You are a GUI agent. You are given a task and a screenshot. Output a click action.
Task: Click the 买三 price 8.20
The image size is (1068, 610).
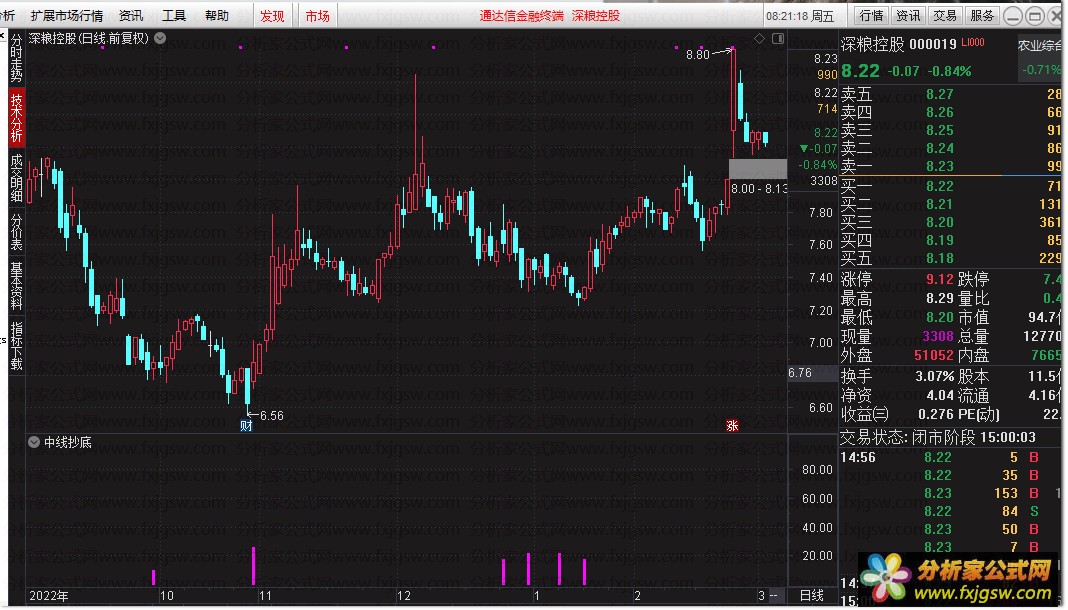939,223
